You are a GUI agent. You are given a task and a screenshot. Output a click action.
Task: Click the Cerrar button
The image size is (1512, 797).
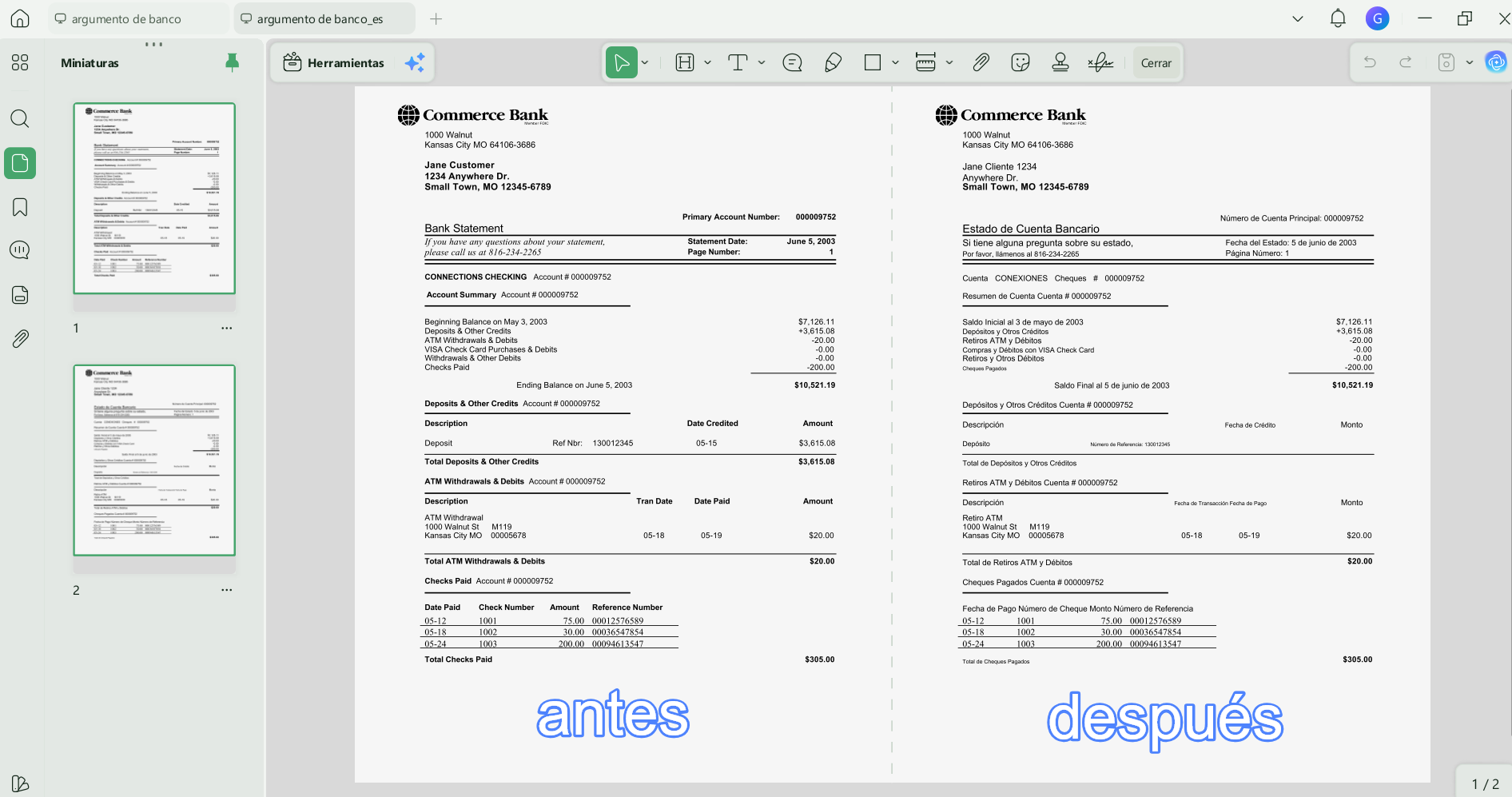(x=1156, y=62)
